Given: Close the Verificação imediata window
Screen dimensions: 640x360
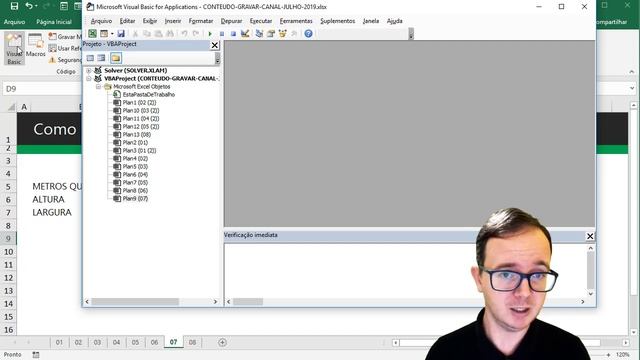Looking at the screenshot, I should 590,236.
